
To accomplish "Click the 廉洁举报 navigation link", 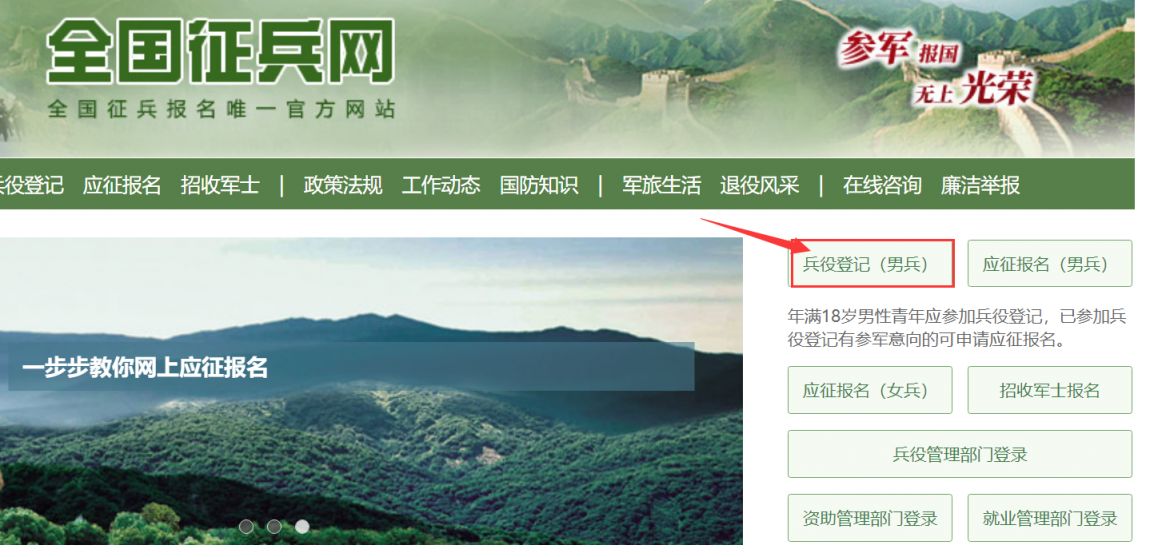I will [x=981, y=185].
